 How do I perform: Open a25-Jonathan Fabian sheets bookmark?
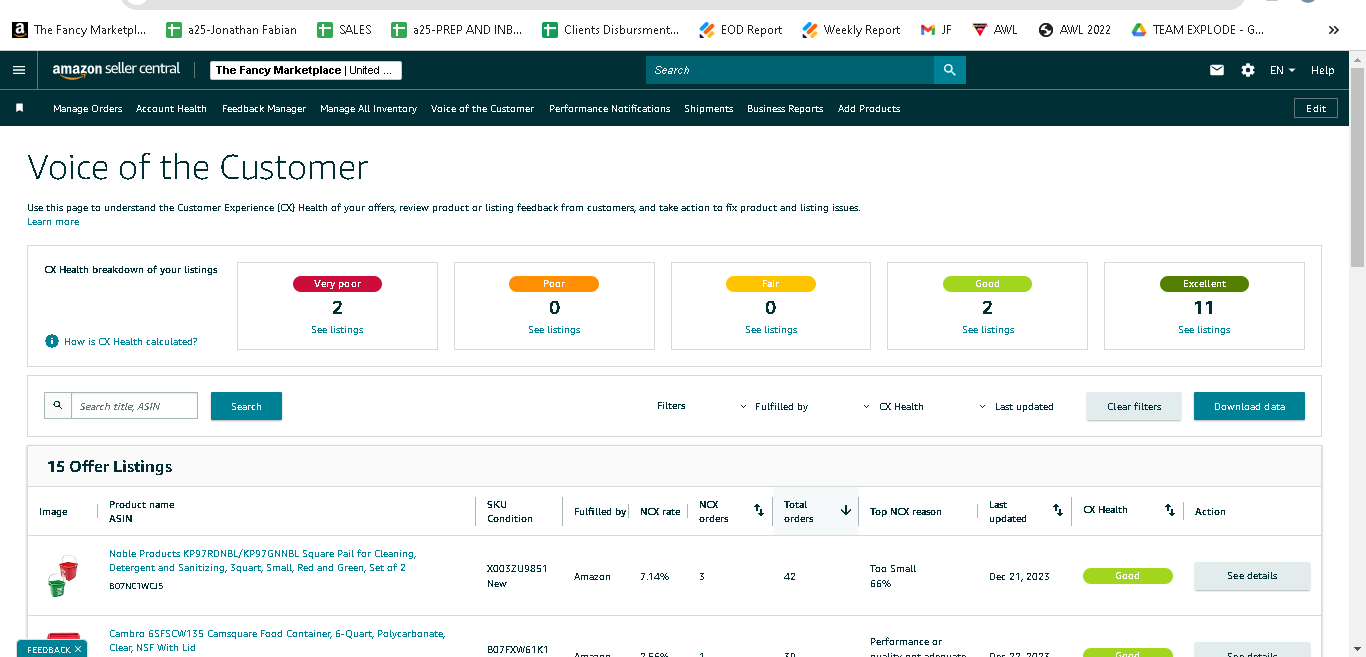(232, 30)
